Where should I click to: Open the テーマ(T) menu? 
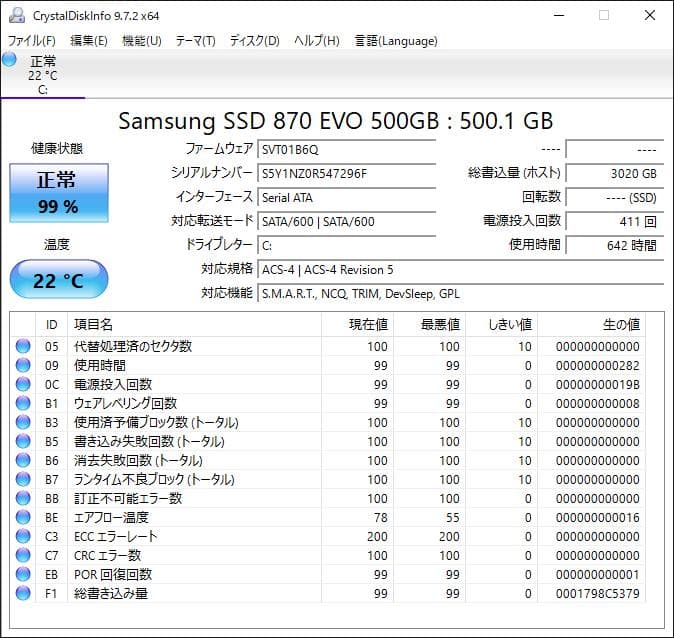[x=196, y=41]
